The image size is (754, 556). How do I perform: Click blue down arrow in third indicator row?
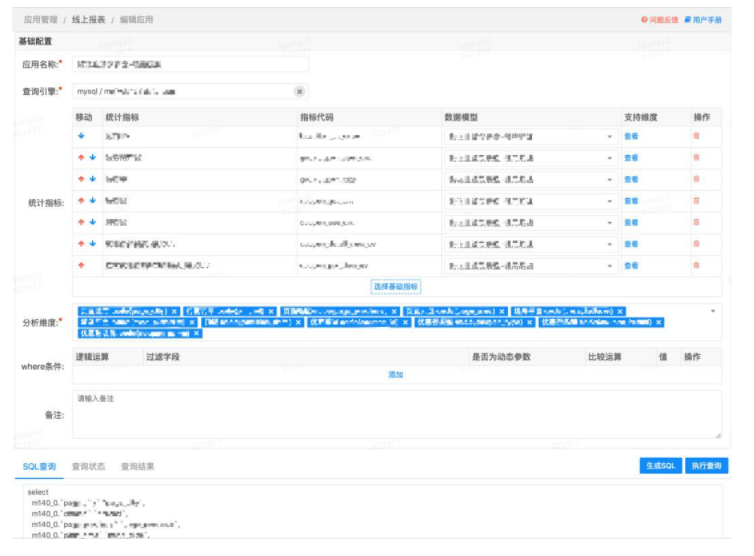92,179
